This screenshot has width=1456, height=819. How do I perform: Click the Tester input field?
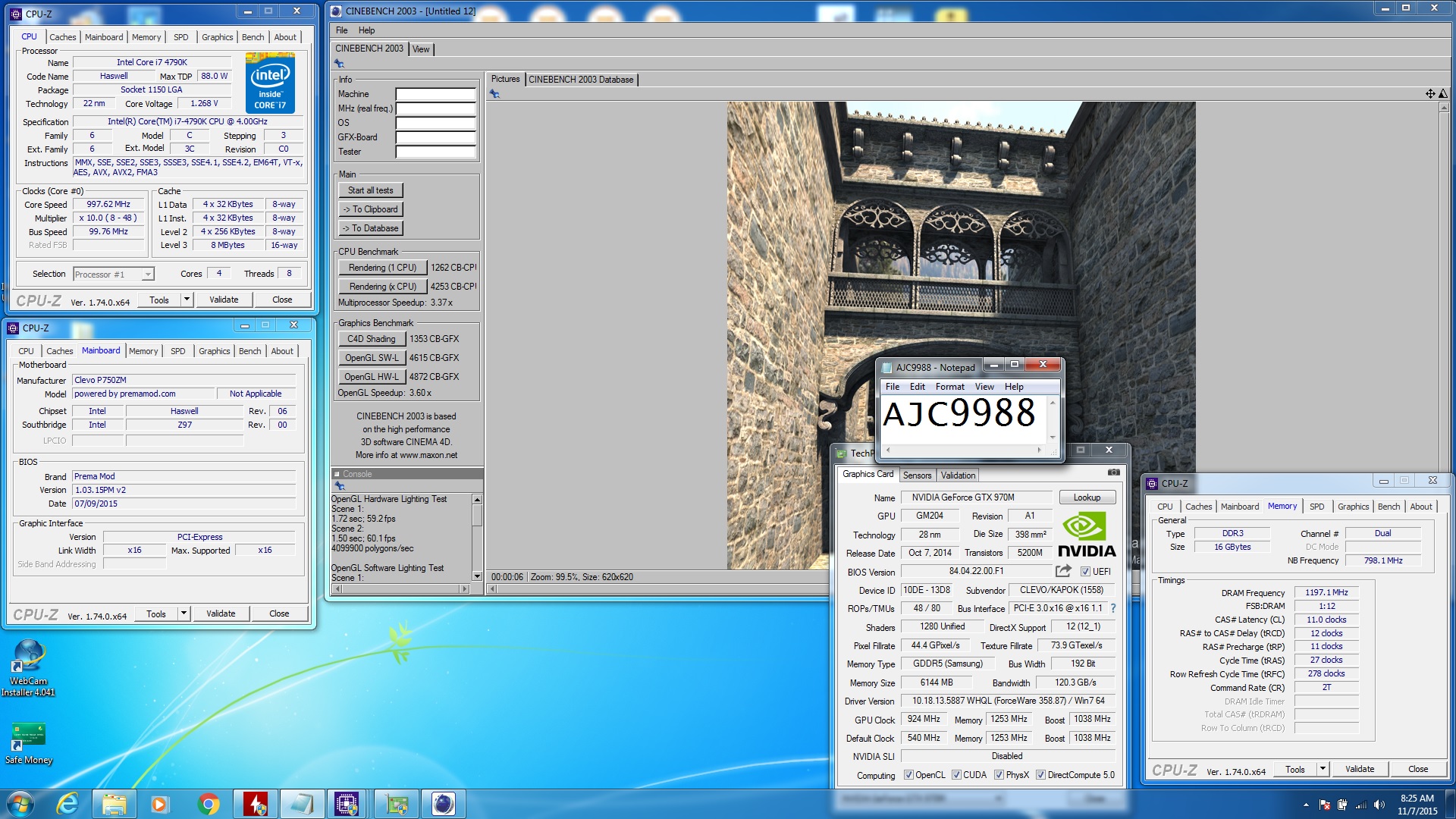point(435,152)
